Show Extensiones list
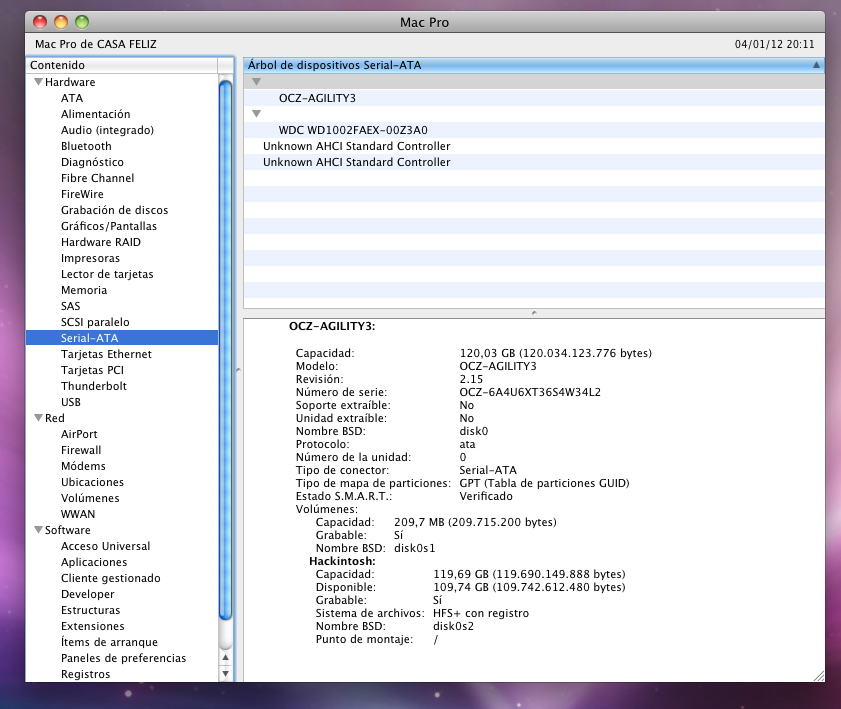 pos(92,626)
